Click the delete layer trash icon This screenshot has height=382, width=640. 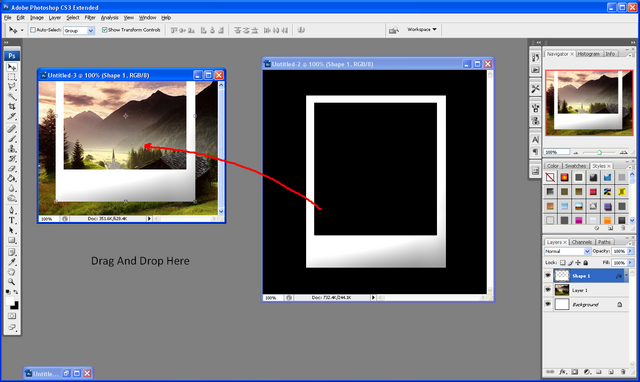tap(623, 372)
